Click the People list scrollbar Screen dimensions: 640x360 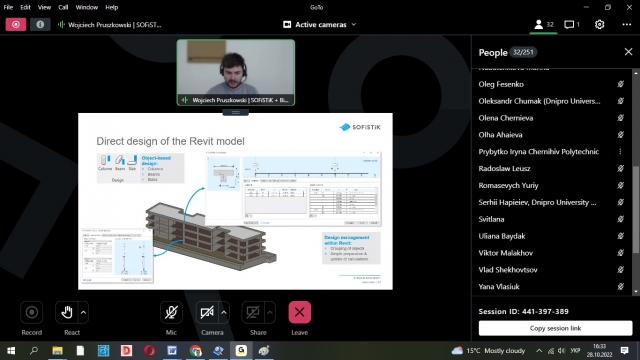636,210
